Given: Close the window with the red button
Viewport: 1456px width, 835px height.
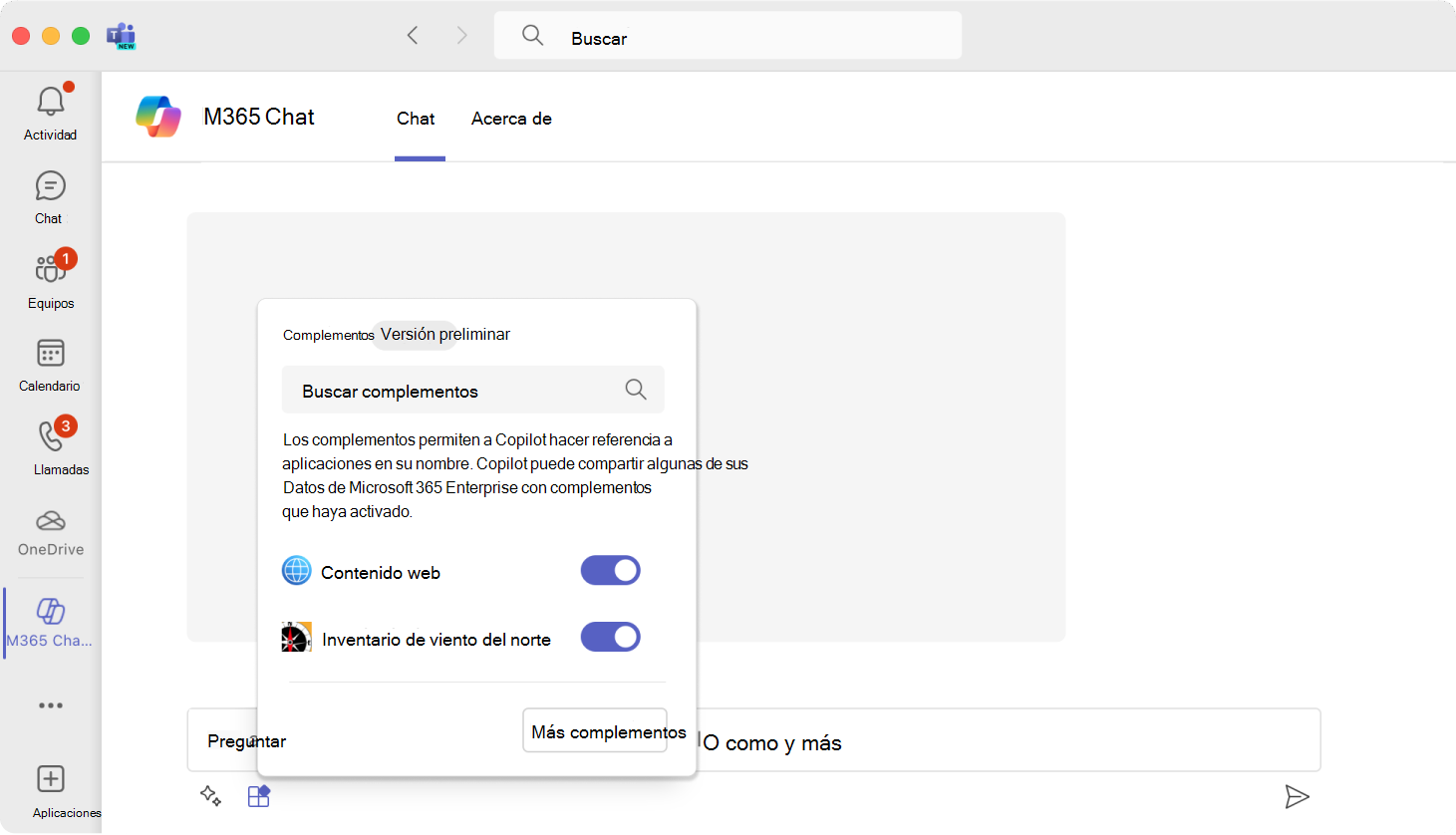Looking at the screenshot, I should [x=21, y=36].
